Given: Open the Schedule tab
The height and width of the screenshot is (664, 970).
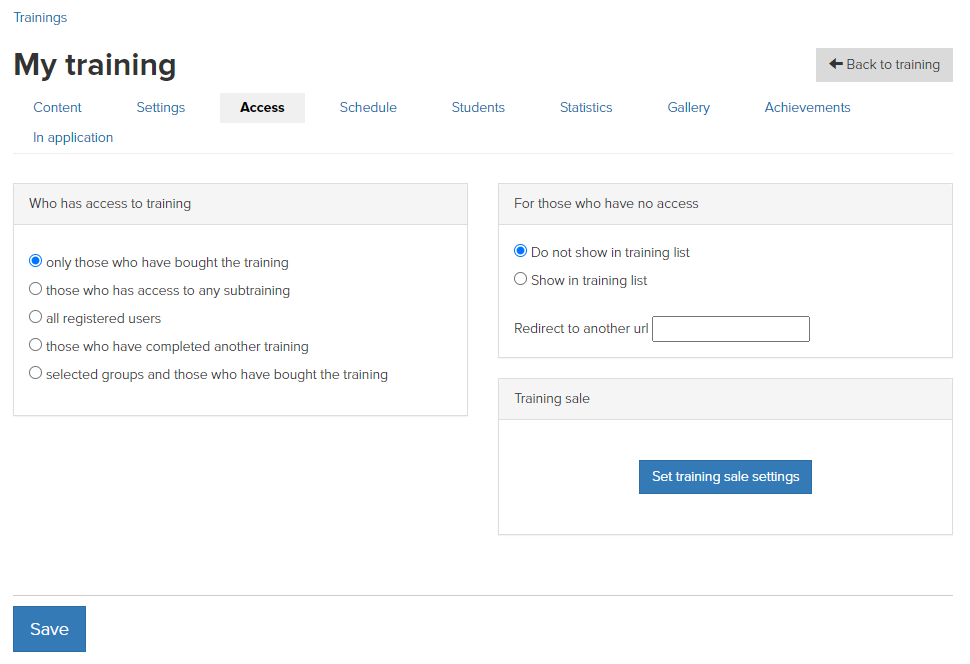Looking at the screenshot, I should 368,108.
